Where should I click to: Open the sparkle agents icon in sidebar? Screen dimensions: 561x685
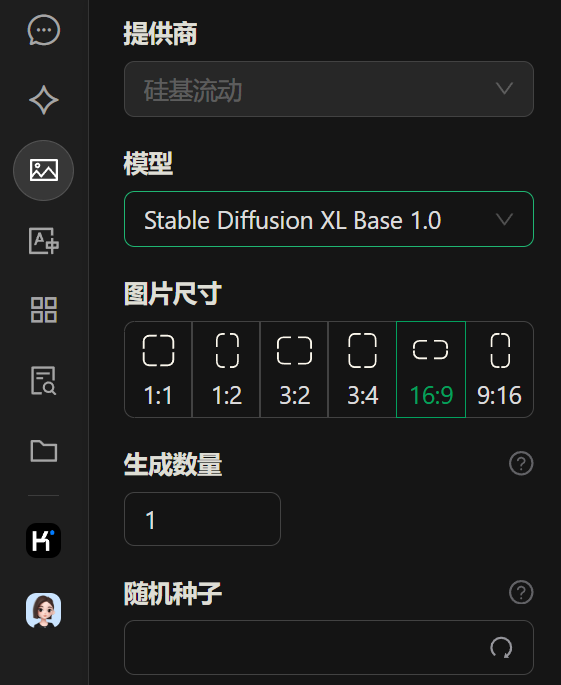tap(44, 100)
